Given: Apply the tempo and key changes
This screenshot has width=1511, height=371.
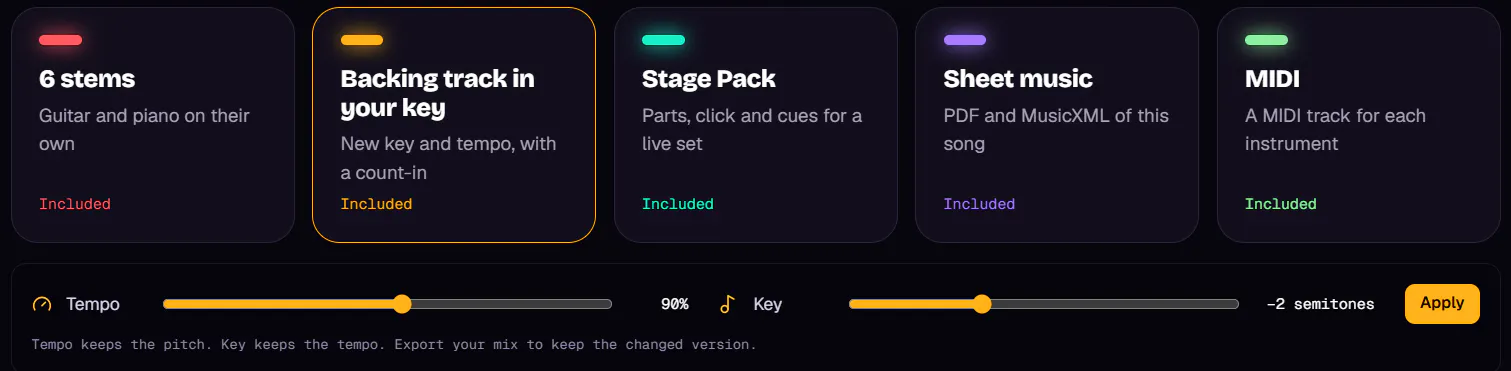Looking at the screenshot, I should click(x=1442, y=303).
